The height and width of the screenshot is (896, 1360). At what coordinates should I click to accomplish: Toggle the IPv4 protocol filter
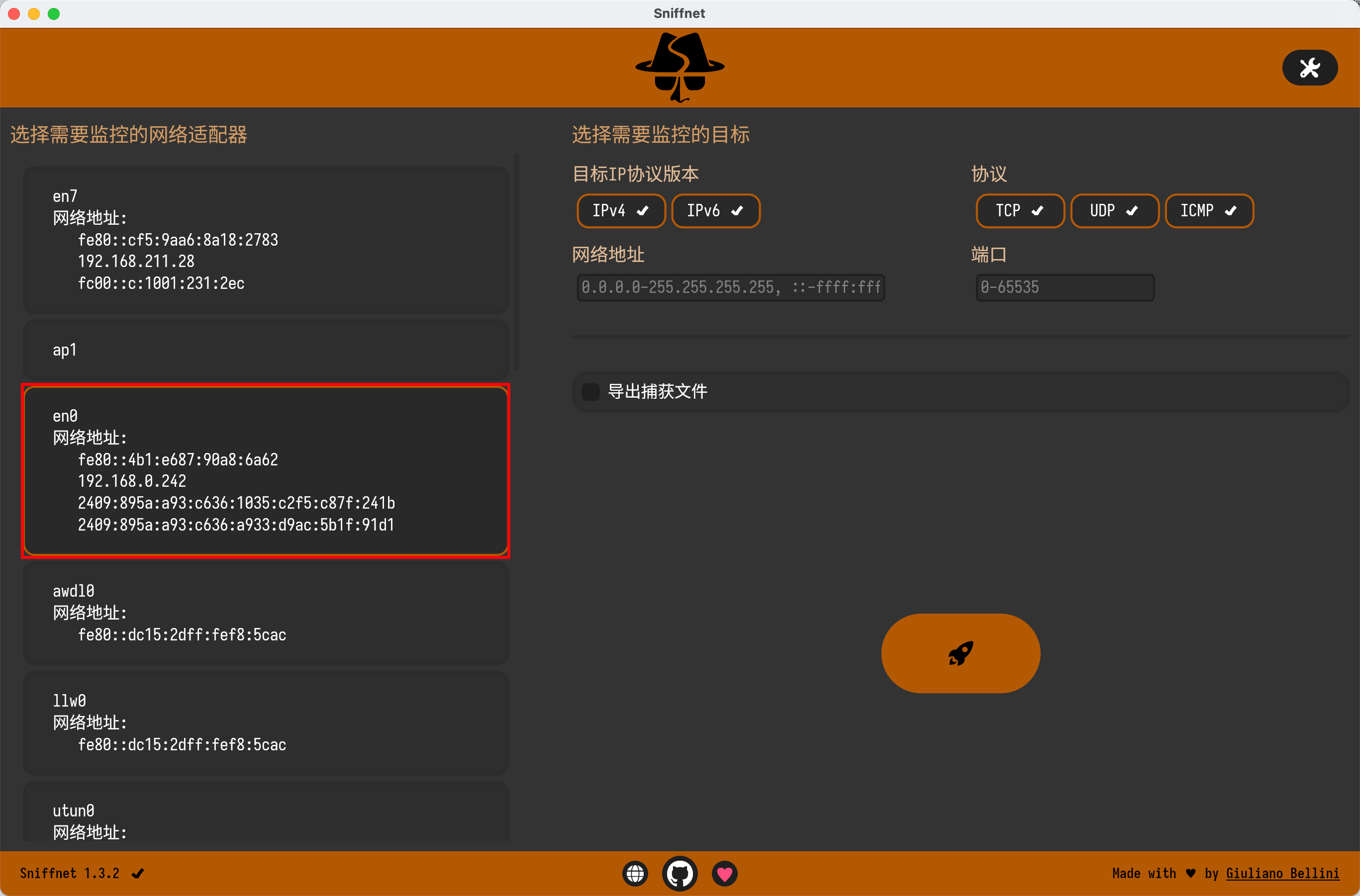tap(621, 211)
